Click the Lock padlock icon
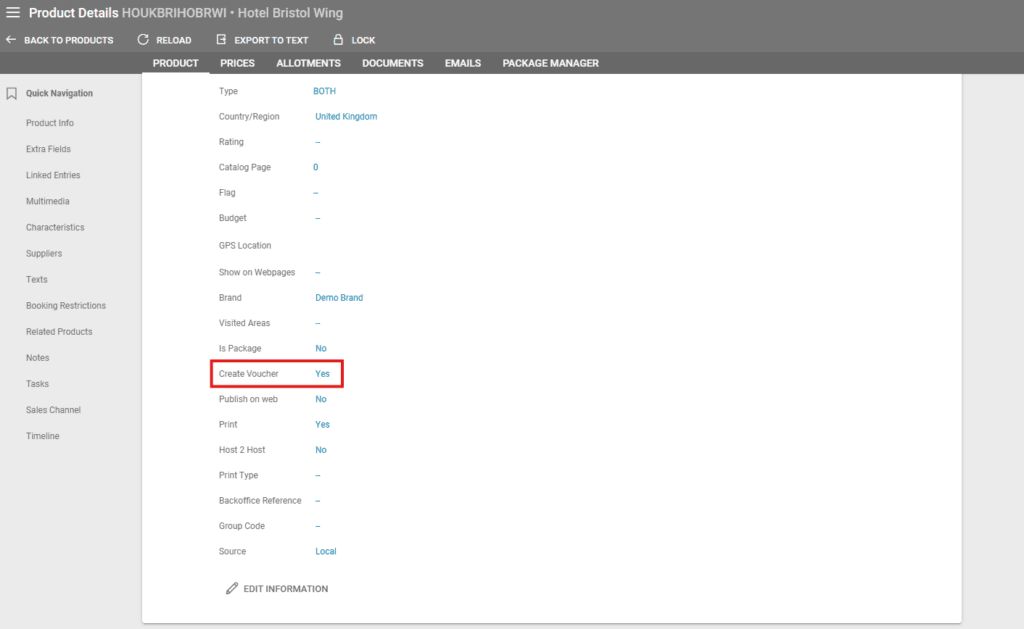Screen dimensions: 1024x629 [338, 40]
